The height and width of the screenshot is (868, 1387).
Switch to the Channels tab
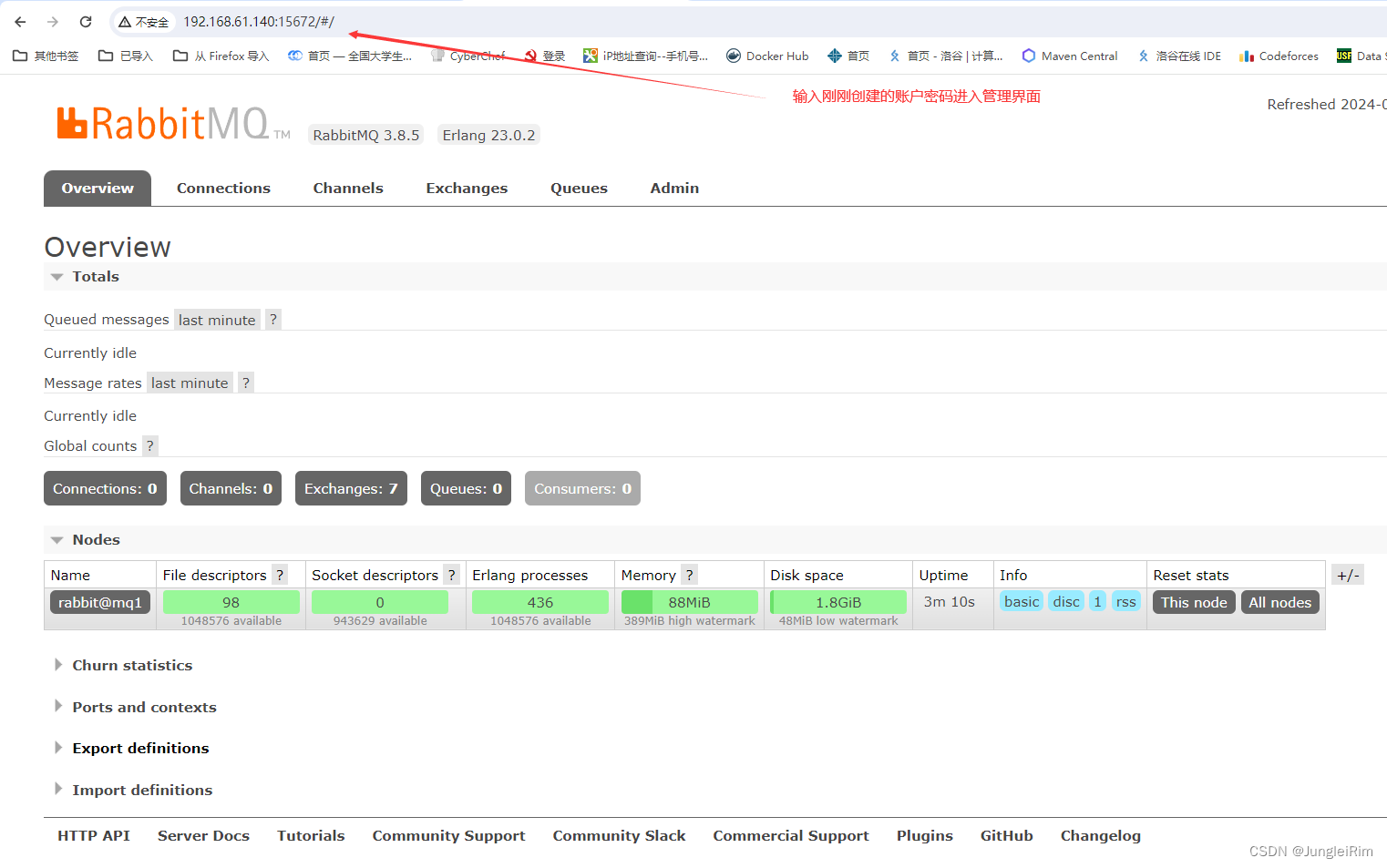click(348, 189)
